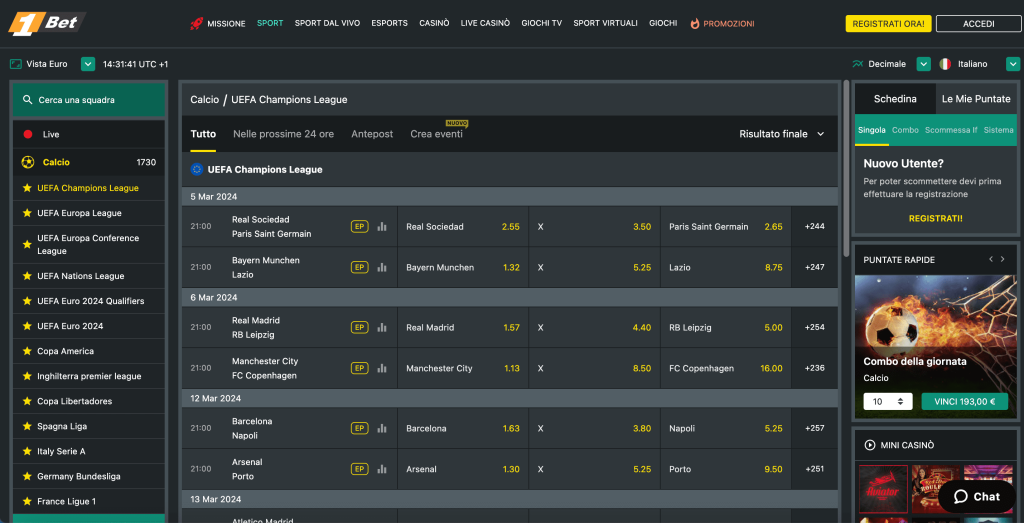1024x523 pixels.
Task: Expand +257 more markets for Barcelona
Action: click(814, 428)
